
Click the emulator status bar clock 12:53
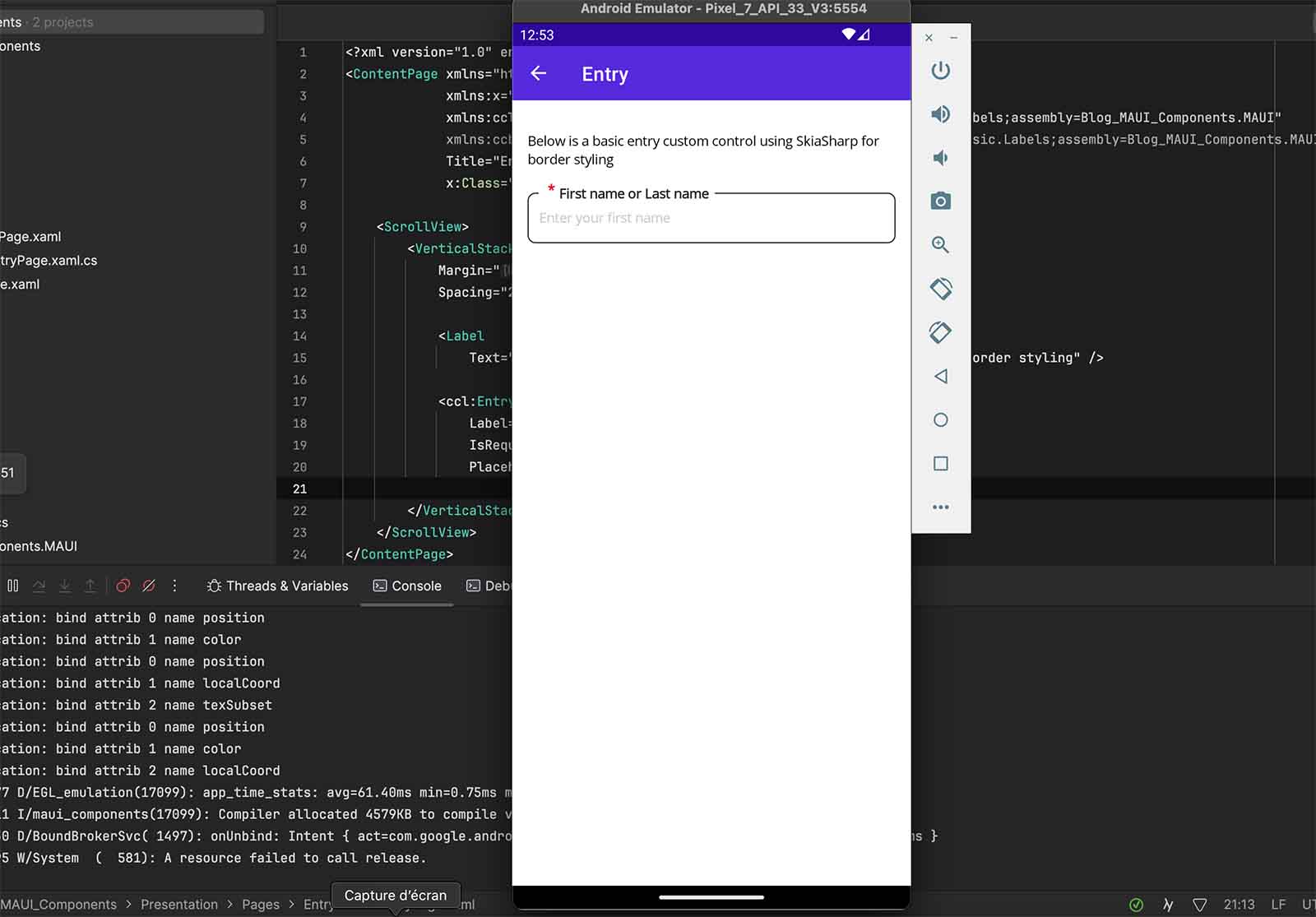coord(537,35)
